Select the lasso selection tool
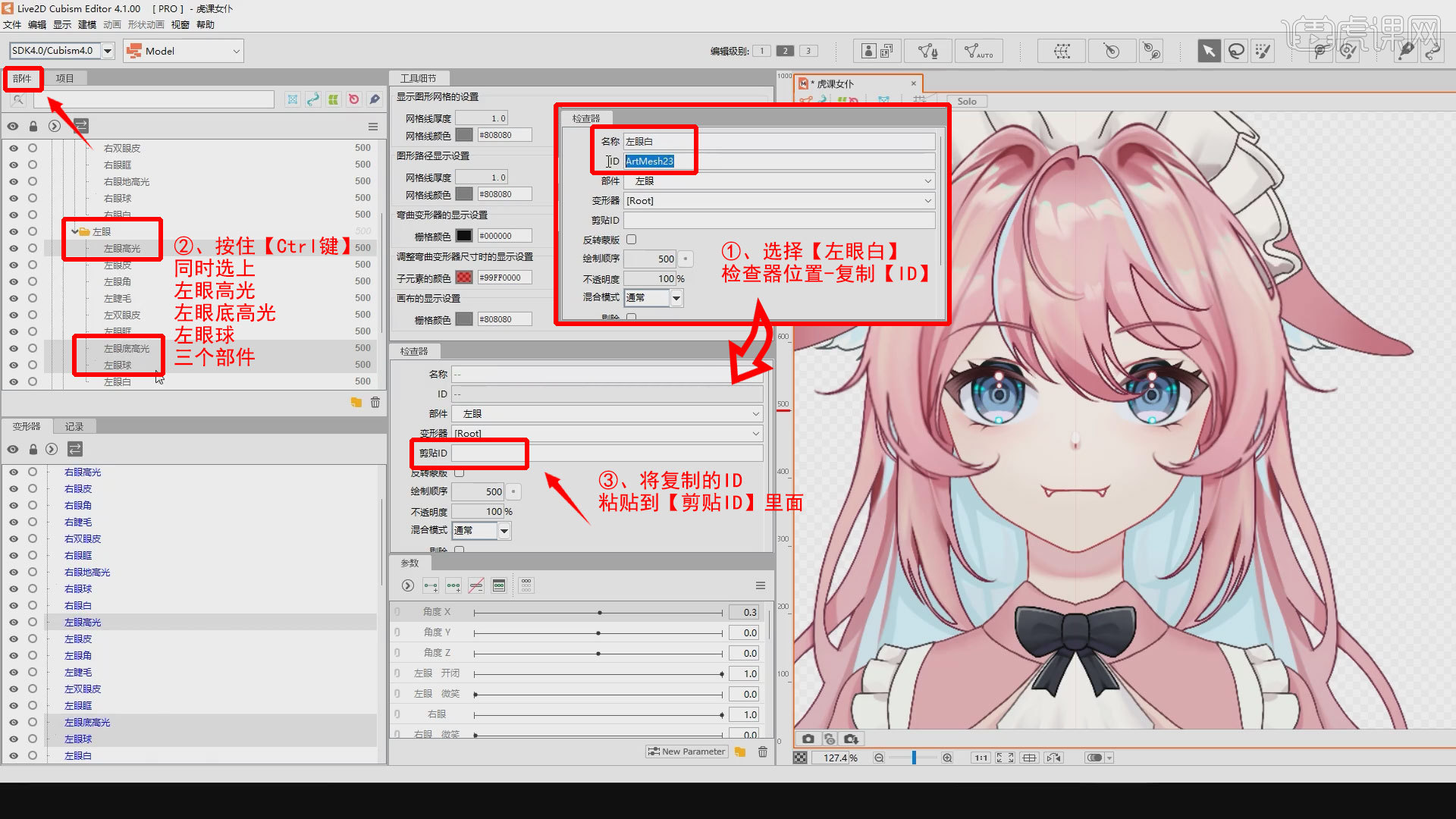Image resolution: width=1456 pixels, height=819 pixels. click(x=1236, y=51)
